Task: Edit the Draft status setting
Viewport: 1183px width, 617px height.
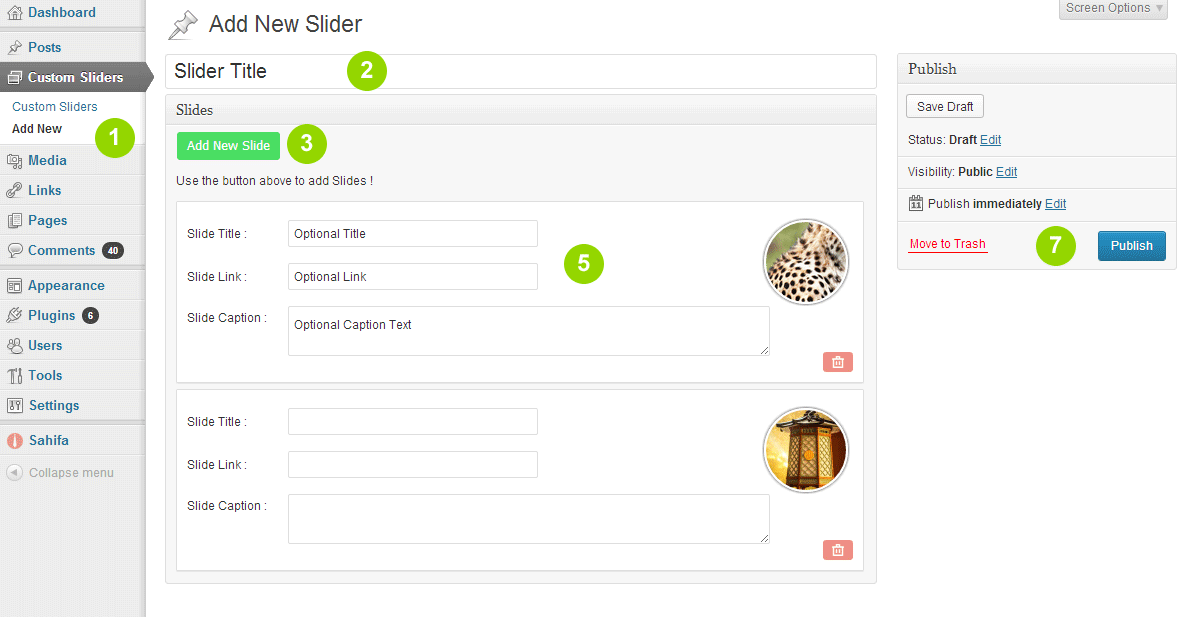Action: pos(991,140)
